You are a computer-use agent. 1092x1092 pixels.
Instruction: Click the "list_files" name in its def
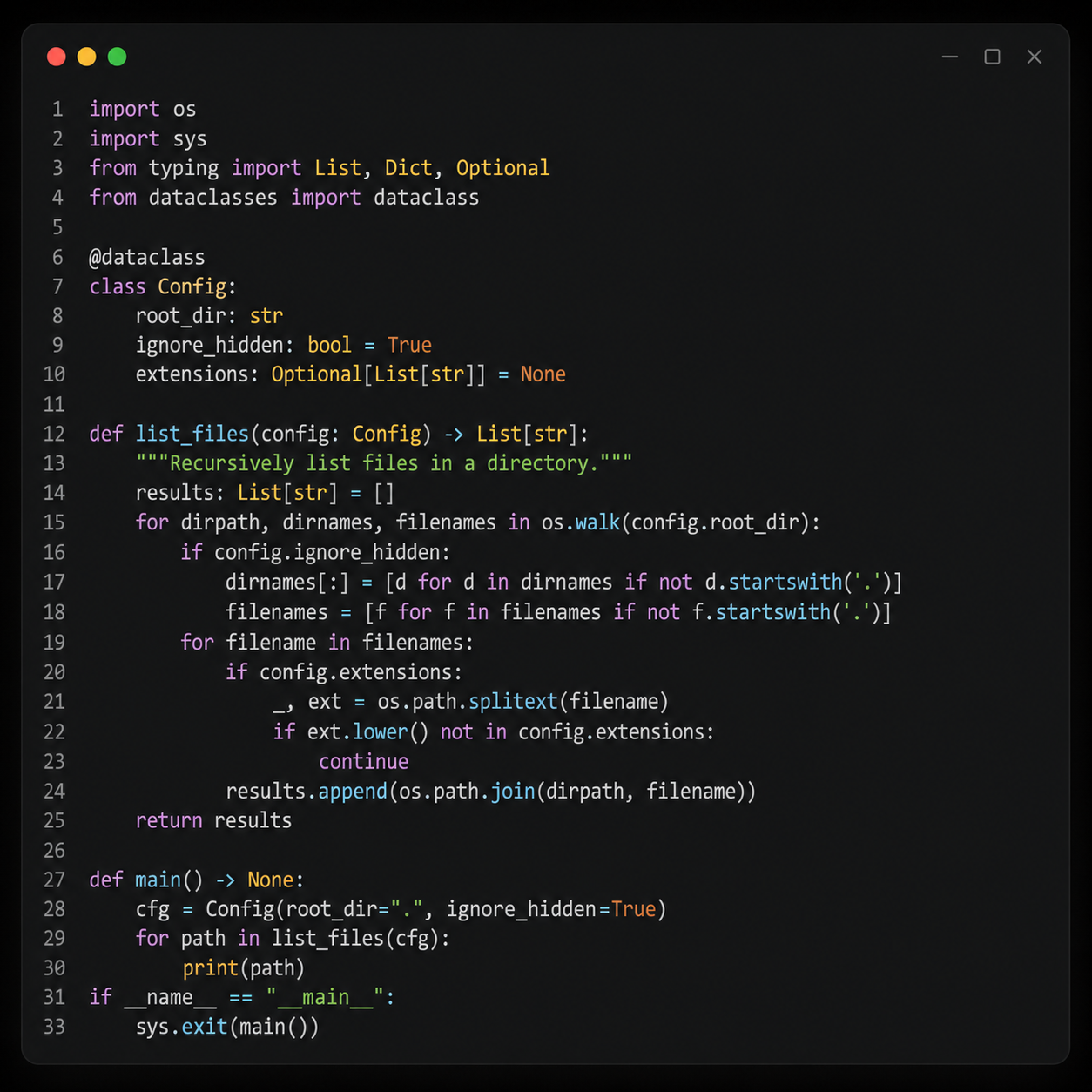(x=192, y=434)
